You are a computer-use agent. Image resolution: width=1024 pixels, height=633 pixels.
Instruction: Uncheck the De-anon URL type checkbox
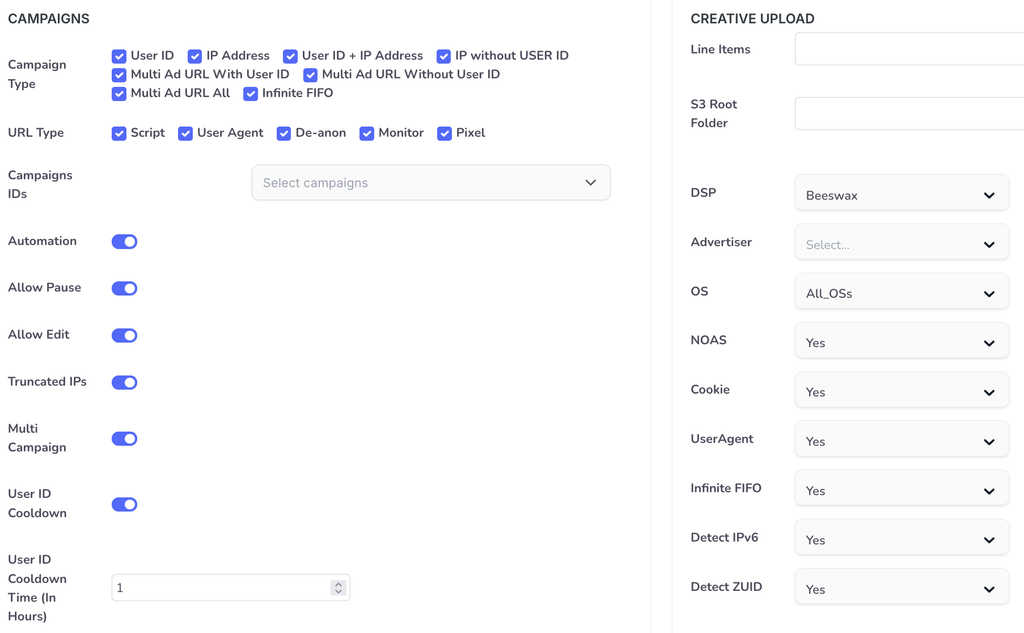tap(283, 133)
